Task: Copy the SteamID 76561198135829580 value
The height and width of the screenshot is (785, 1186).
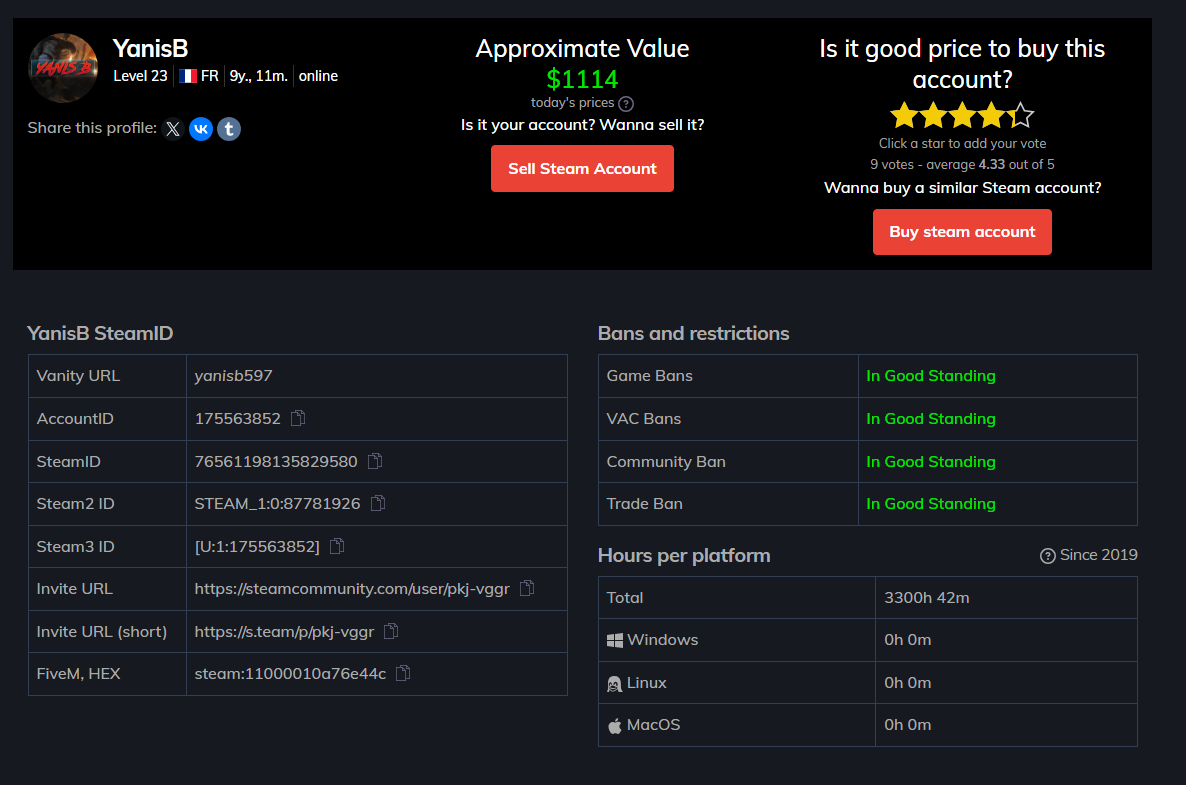Action: (375, 461)
